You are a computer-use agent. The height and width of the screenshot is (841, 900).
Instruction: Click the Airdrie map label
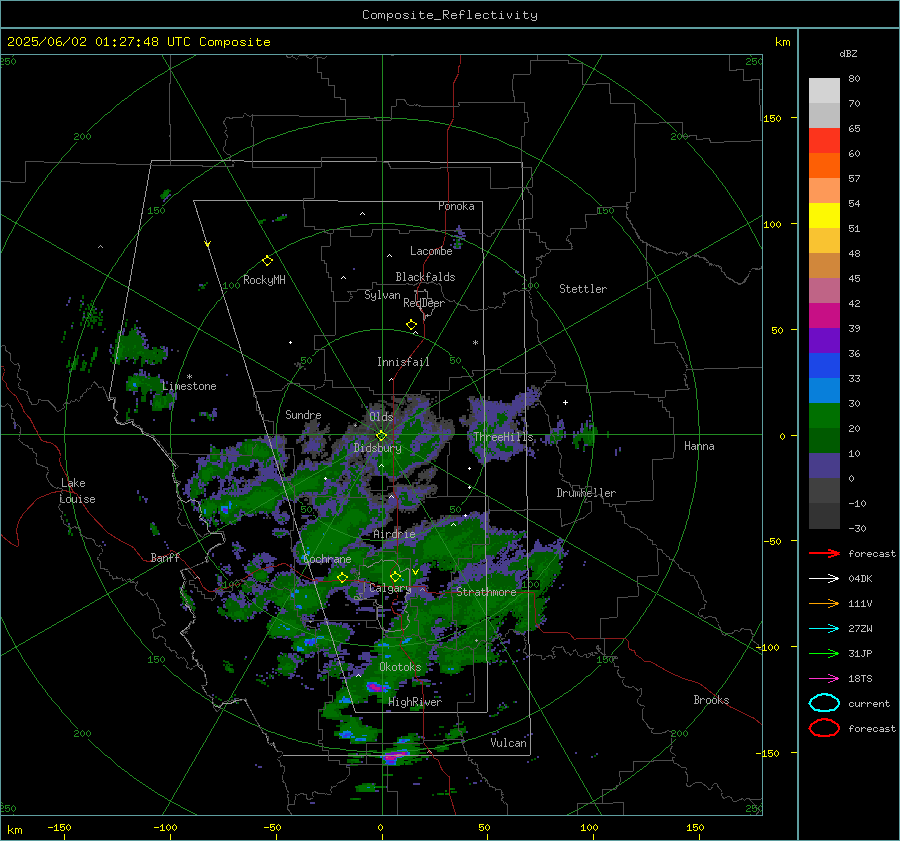[x=394, y=534]
